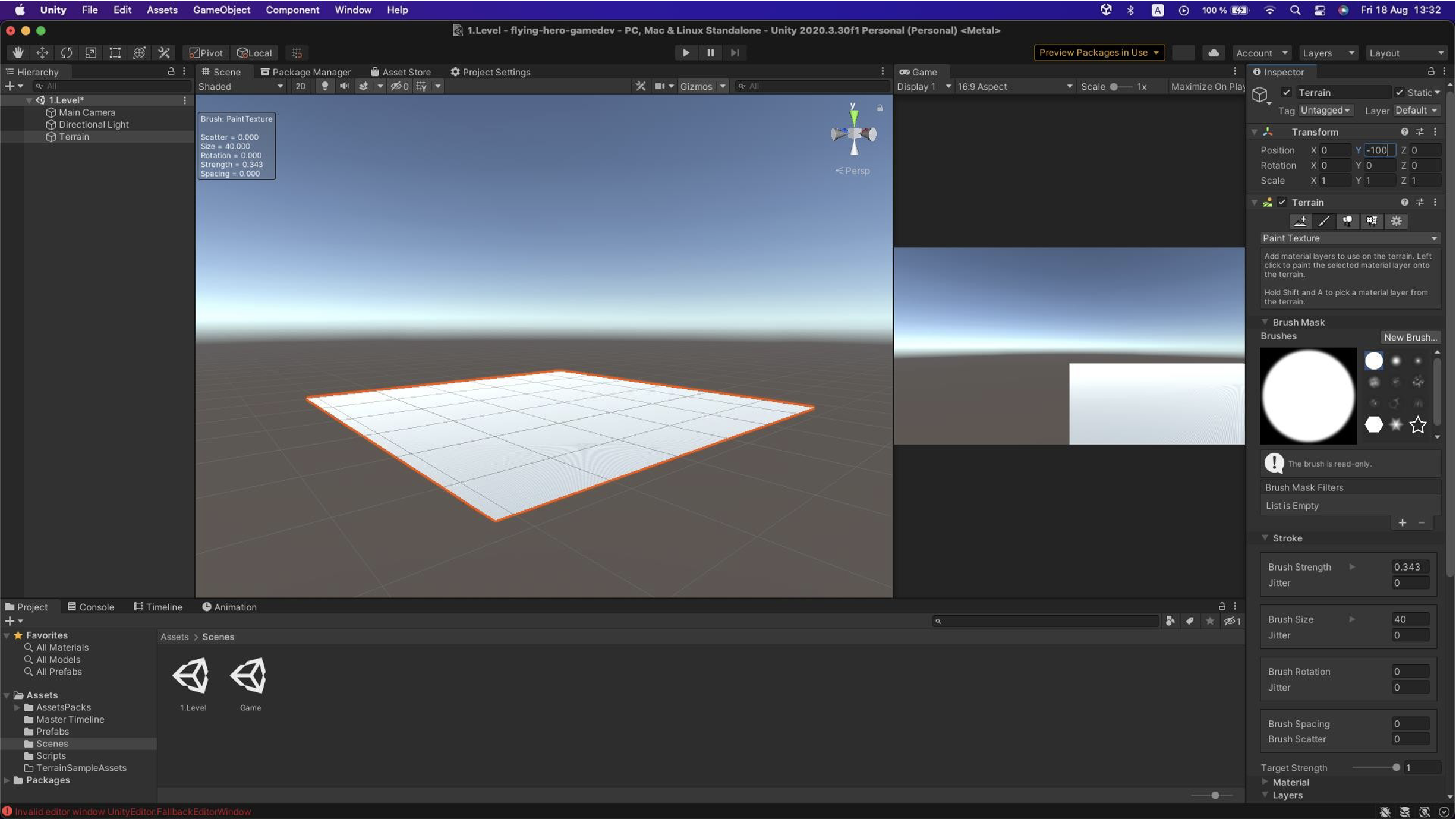Select the combined Transform tool

pyautogui.click(x=140, y=53)
